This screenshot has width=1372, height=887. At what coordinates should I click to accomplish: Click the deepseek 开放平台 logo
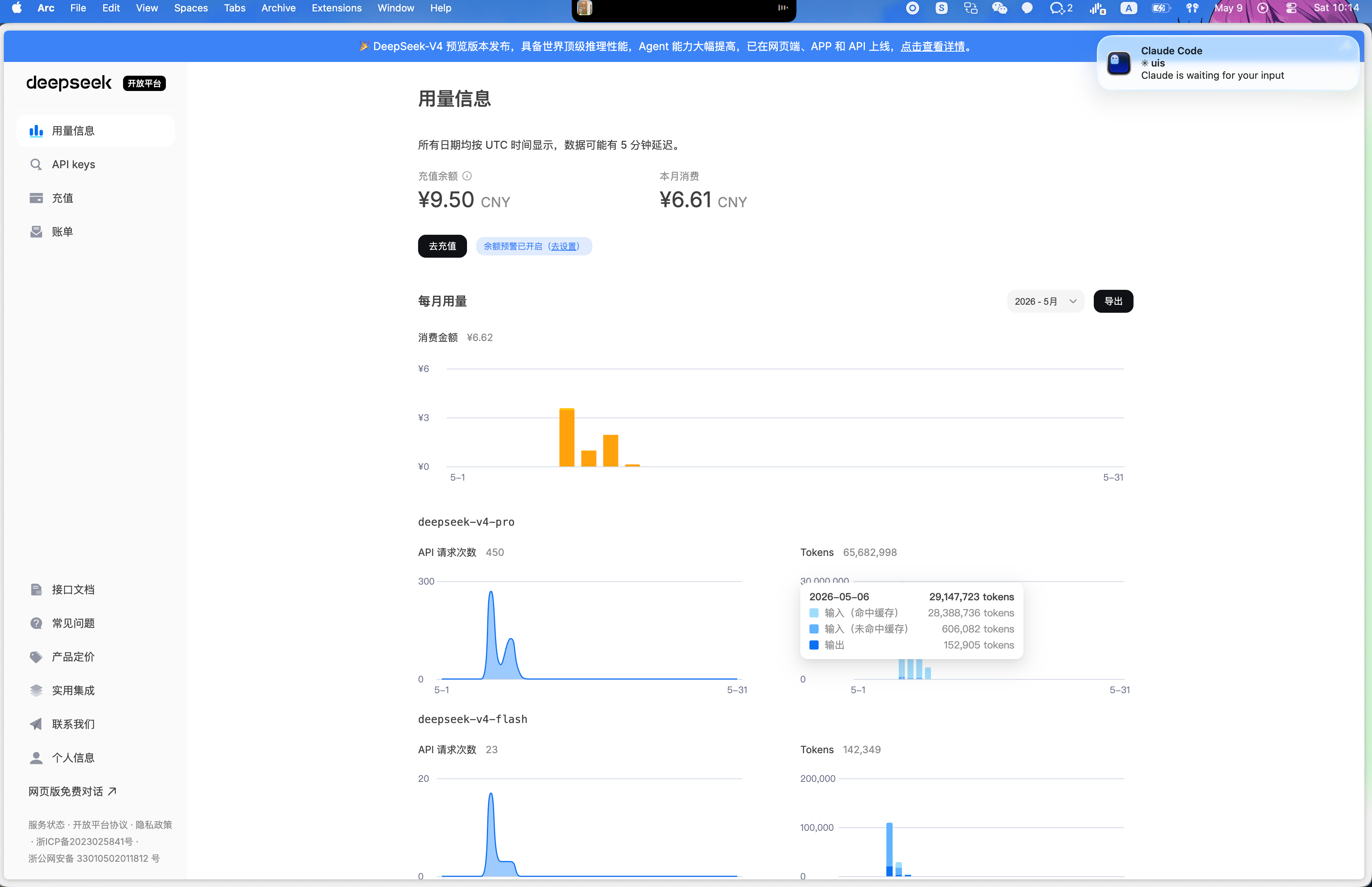(x=96, y=83)
